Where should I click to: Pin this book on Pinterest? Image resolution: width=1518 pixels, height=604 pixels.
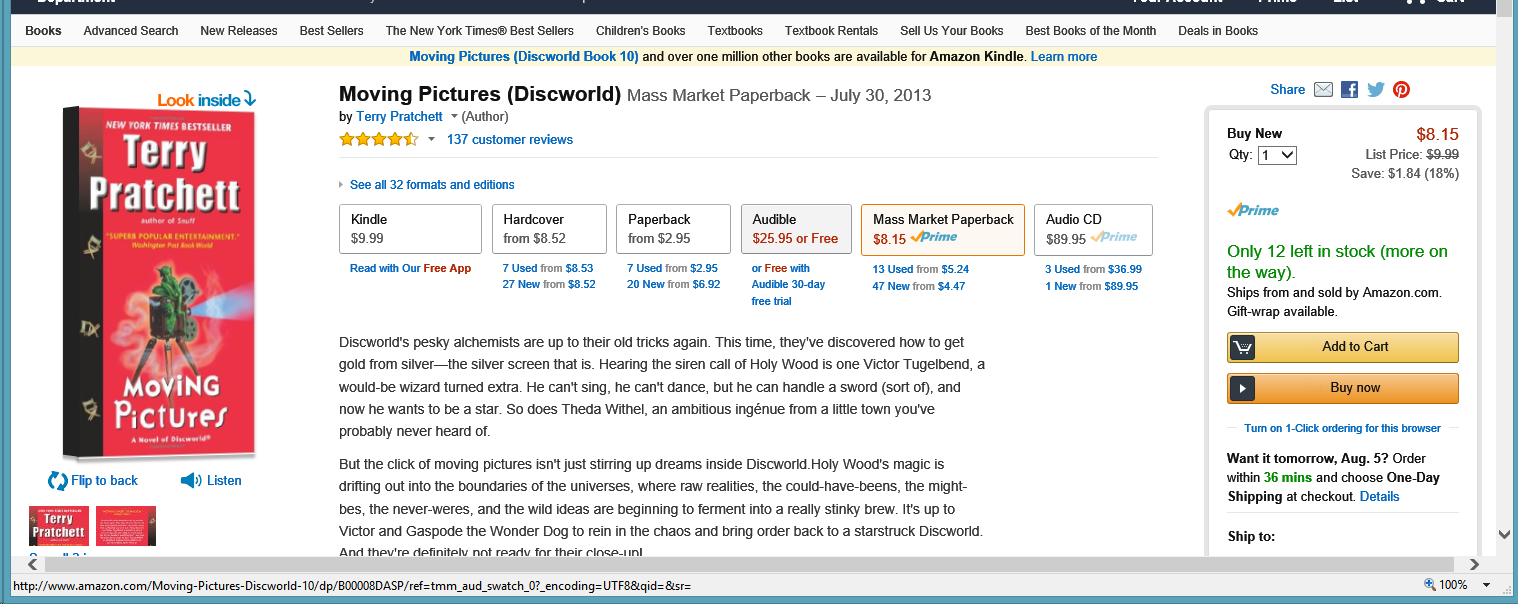pos(1402,90)
